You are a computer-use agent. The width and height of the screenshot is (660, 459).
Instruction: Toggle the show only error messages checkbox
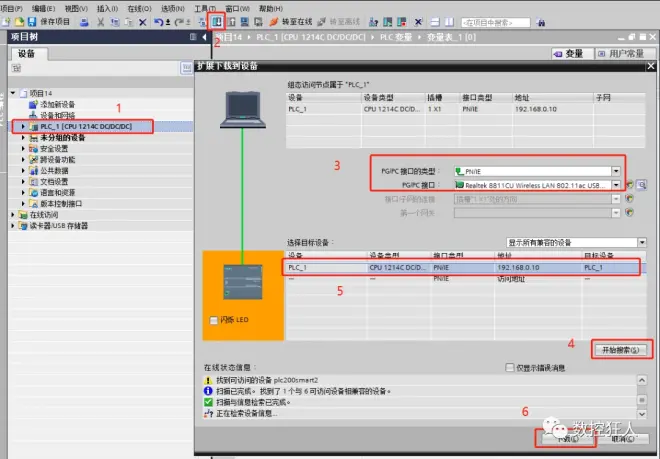509,368
